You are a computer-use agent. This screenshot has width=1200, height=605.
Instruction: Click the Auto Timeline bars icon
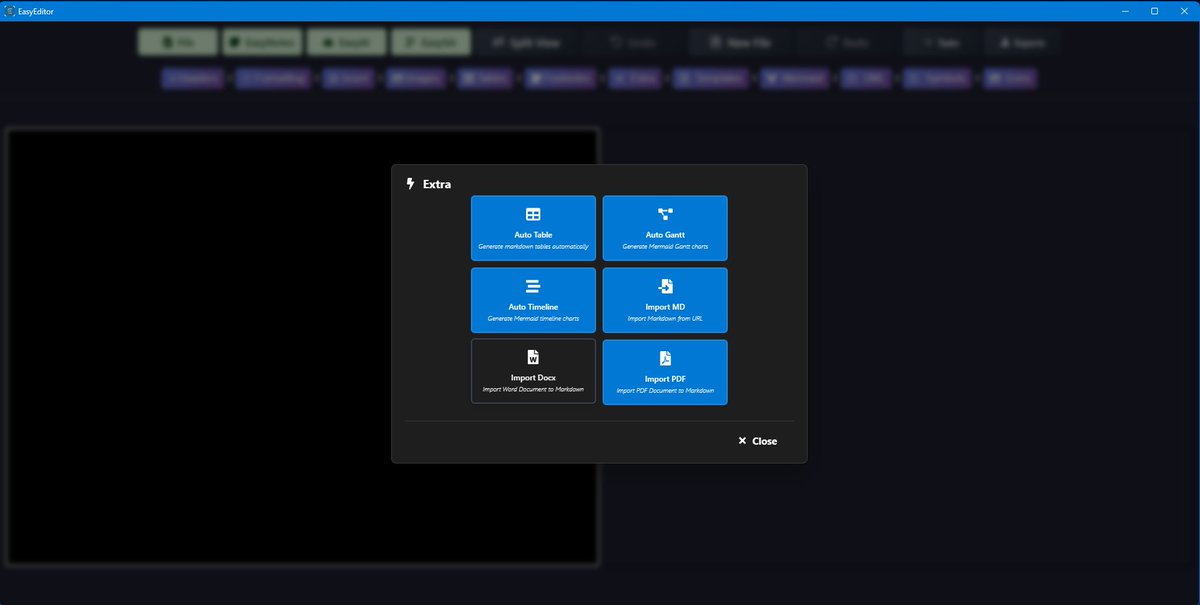533,286
